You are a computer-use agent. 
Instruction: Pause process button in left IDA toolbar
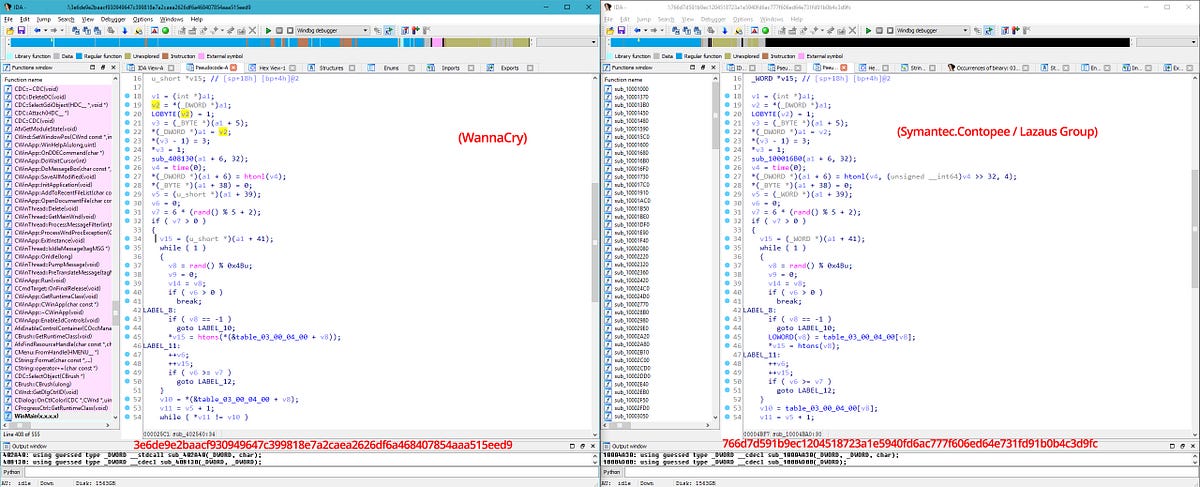coord(279,31)
